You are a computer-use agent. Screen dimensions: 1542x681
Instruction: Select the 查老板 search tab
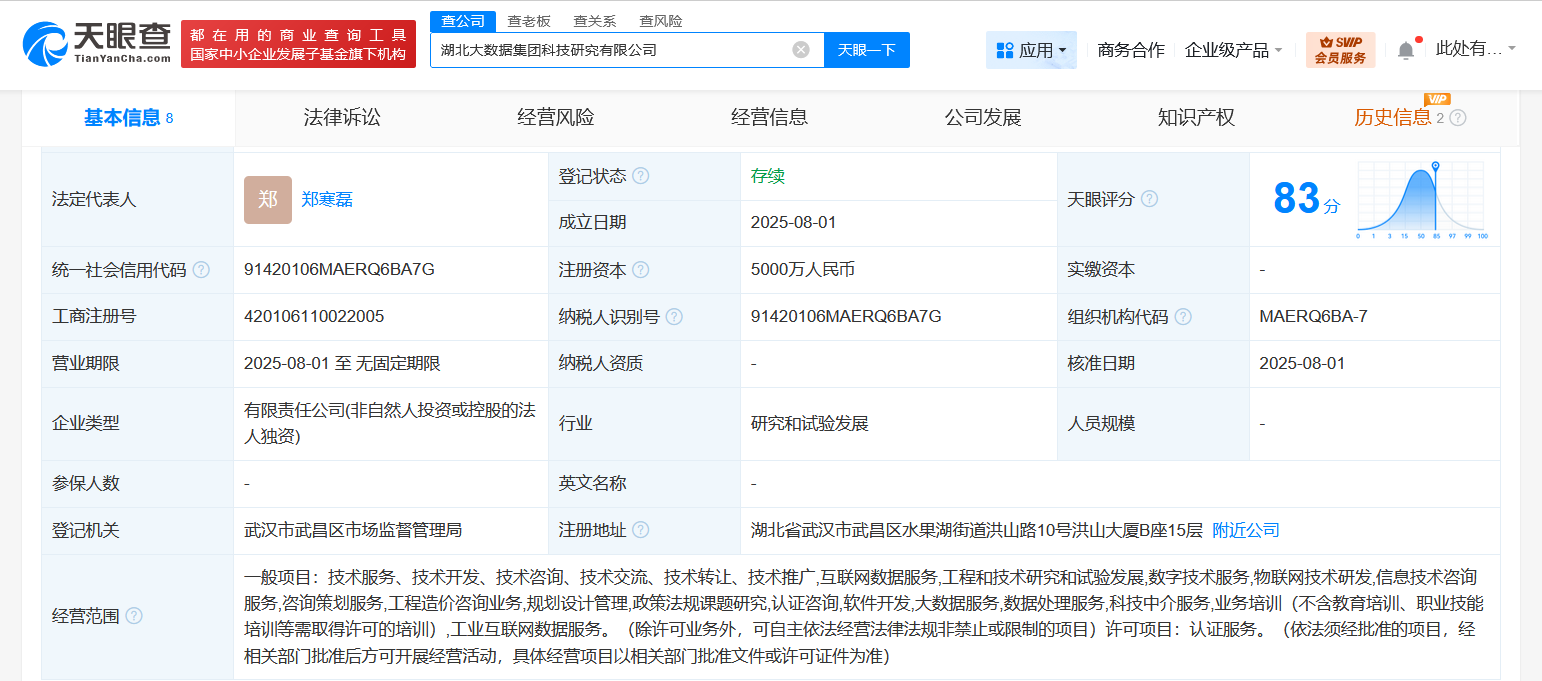(x=529, y=21)
